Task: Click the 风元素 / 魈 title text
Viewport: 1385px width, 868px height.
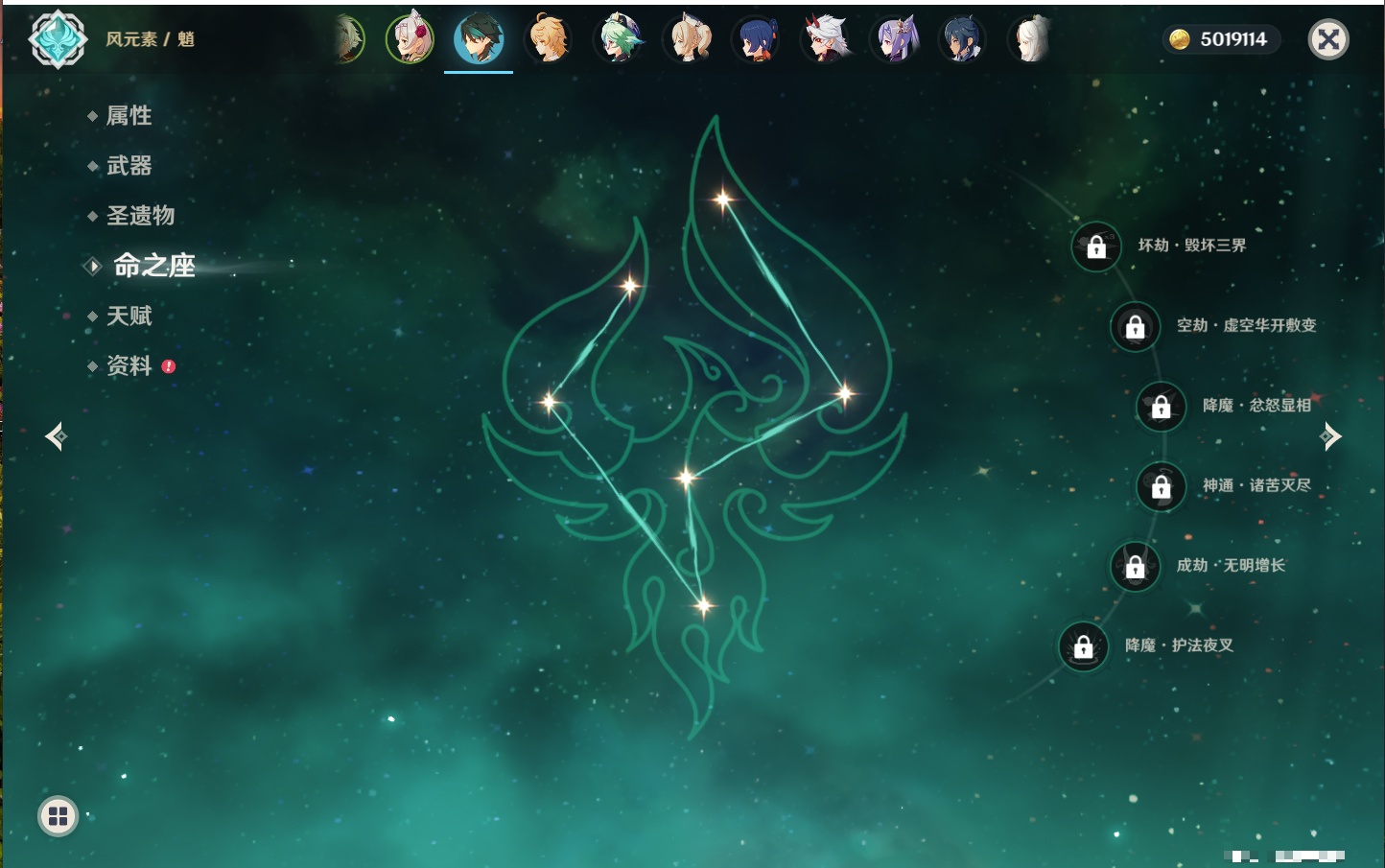Action: pyautogui.click(x=150, y=39)
